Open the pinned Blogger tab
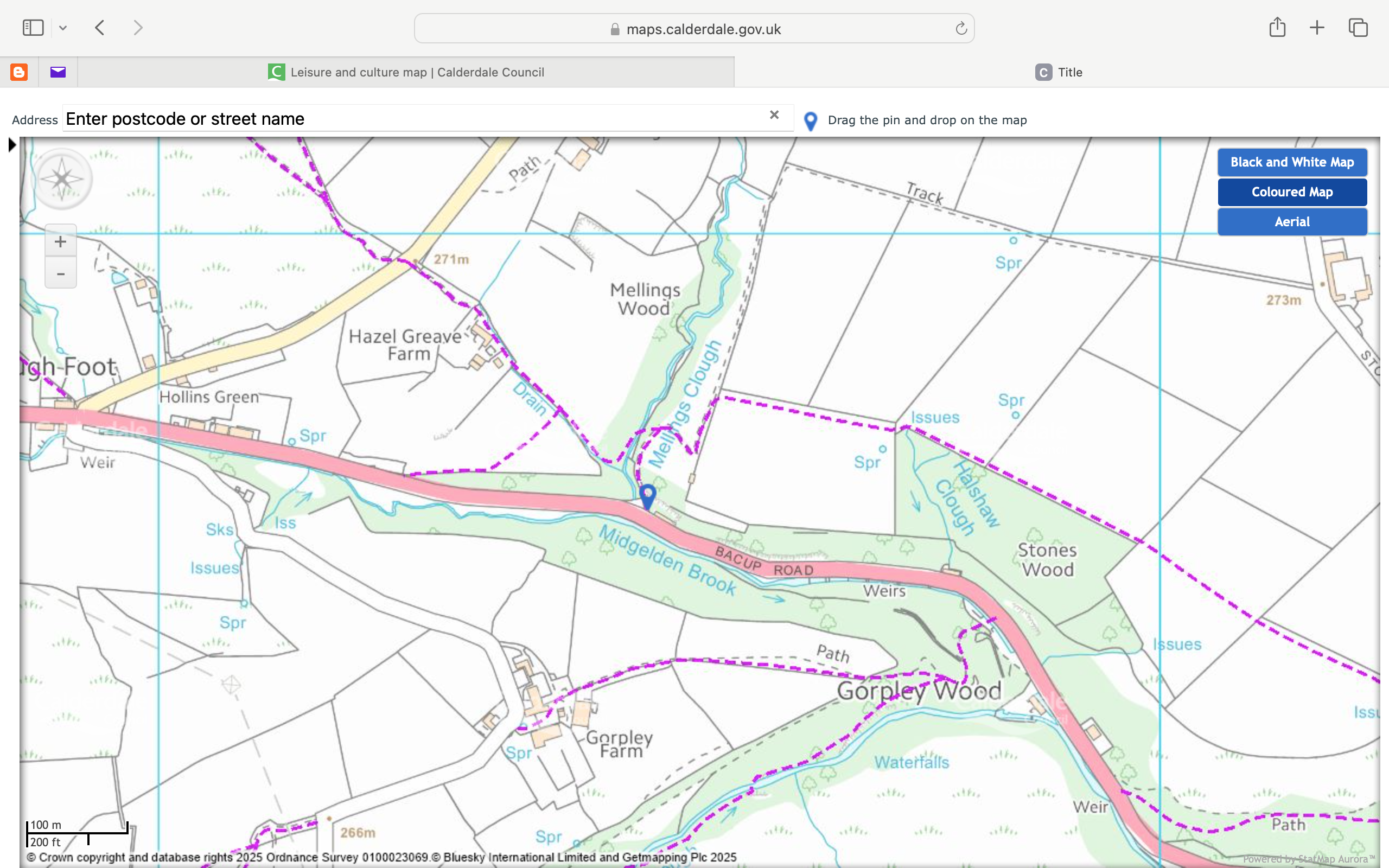 coord(19,72)
